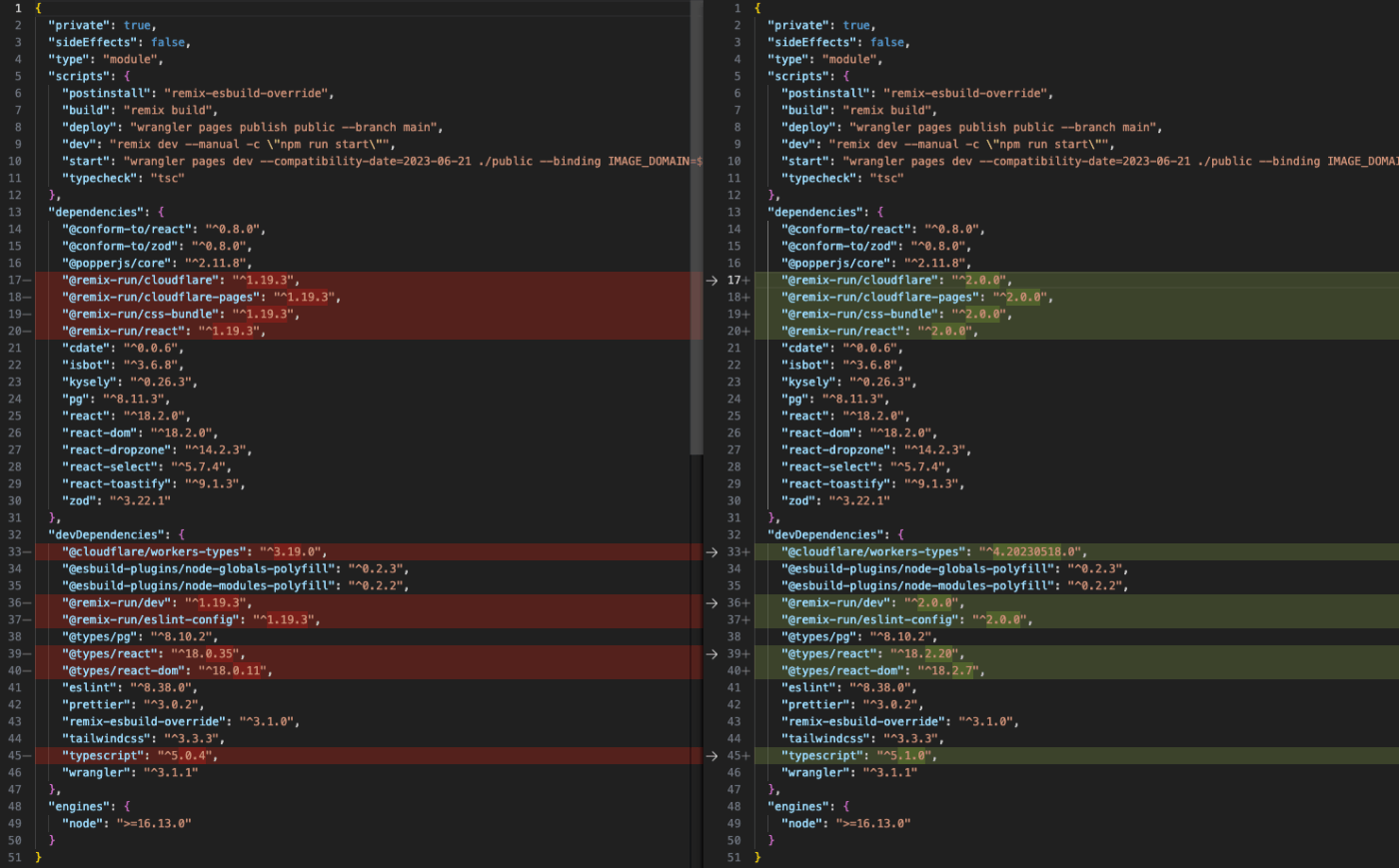Click "@remix-run/cloudflare-pages" key in left pane
The image size is (1399, 868).
coord(160,298)
